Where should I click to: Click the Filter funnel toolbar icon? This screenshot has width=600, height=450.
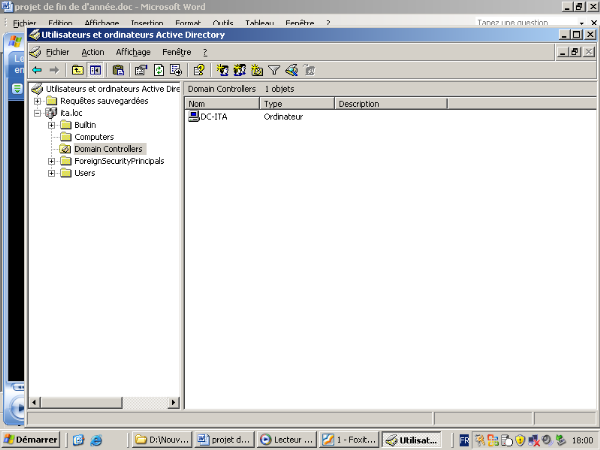[x=274, y=70]
